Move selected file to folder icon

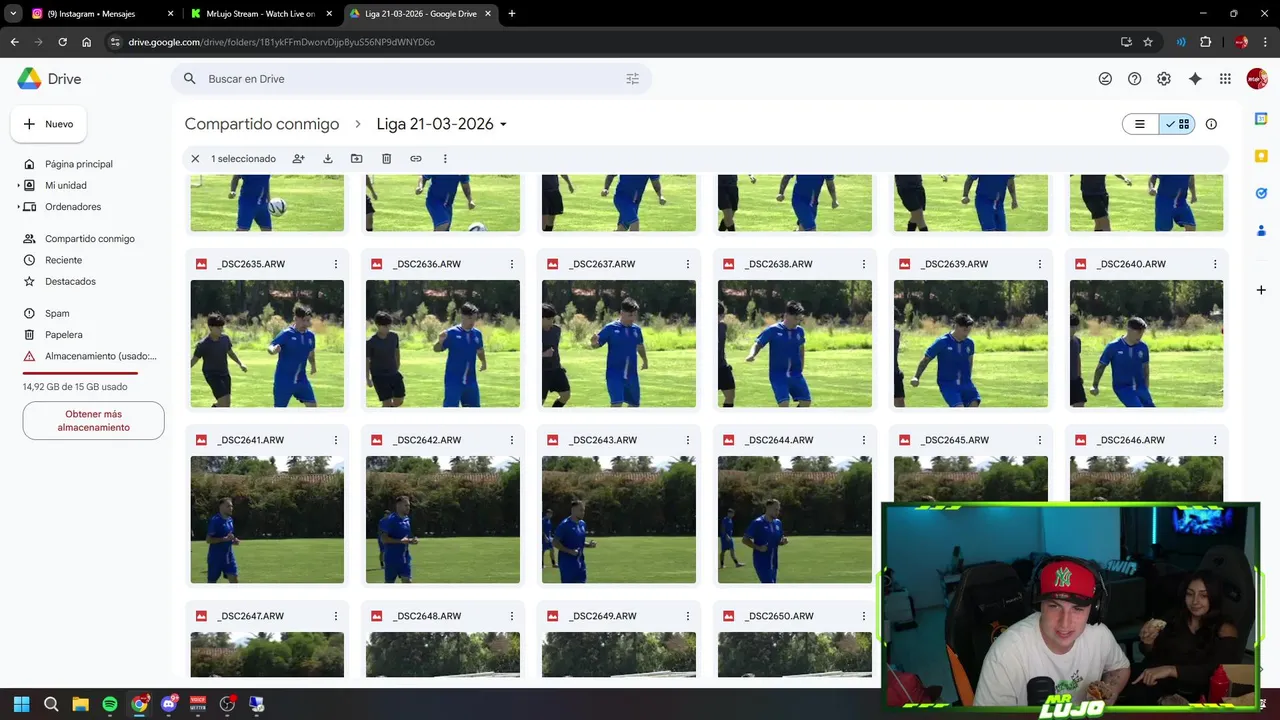click(356, 159)
